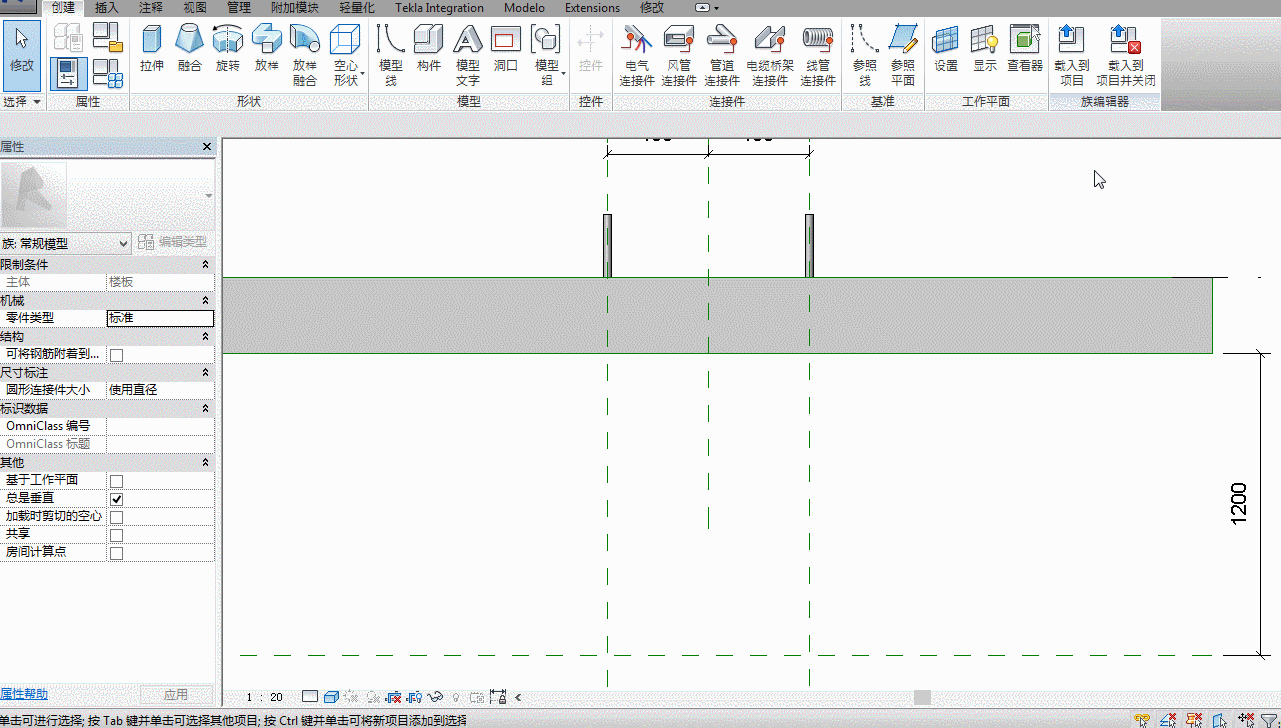1281x728 pixels.
Task: Close the 属性 properties panel
Action: 207,147
